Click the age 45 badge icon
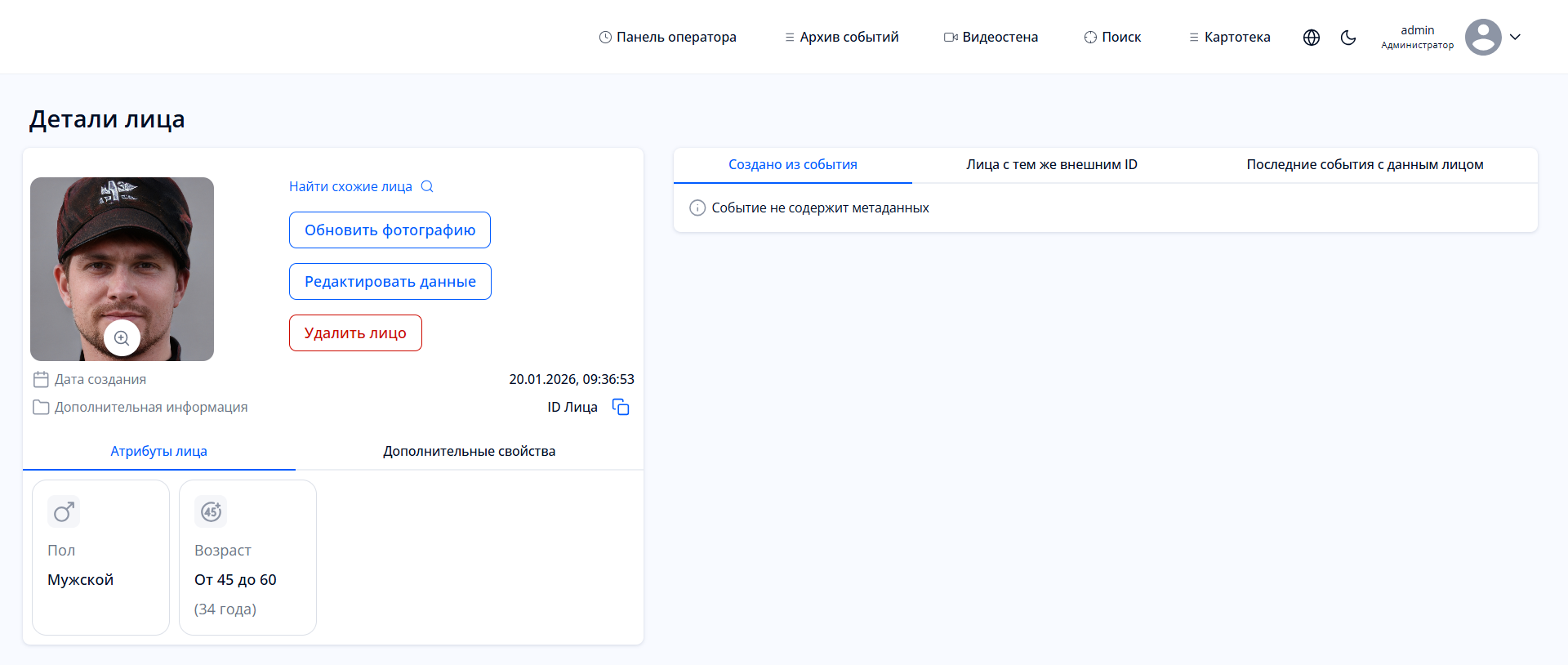This screenshot has height=665, width=1568. click(211, 512)
